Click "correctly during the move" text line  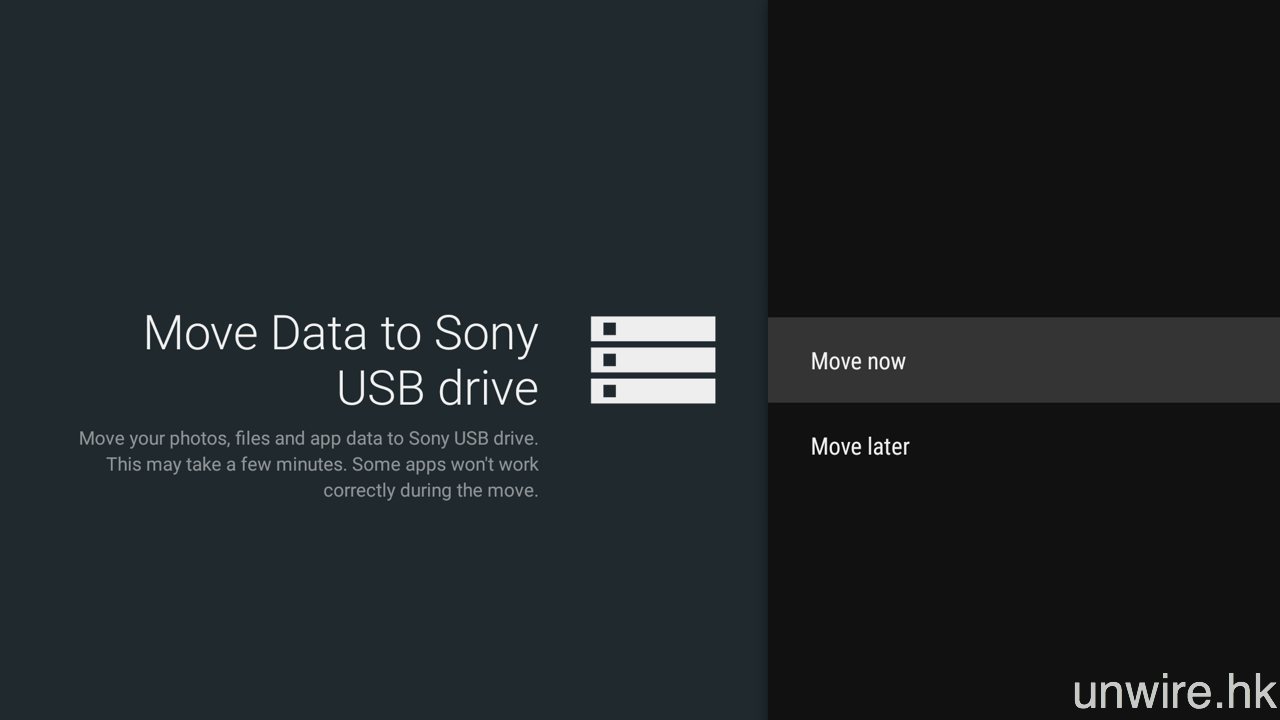[x=430, y=490]
